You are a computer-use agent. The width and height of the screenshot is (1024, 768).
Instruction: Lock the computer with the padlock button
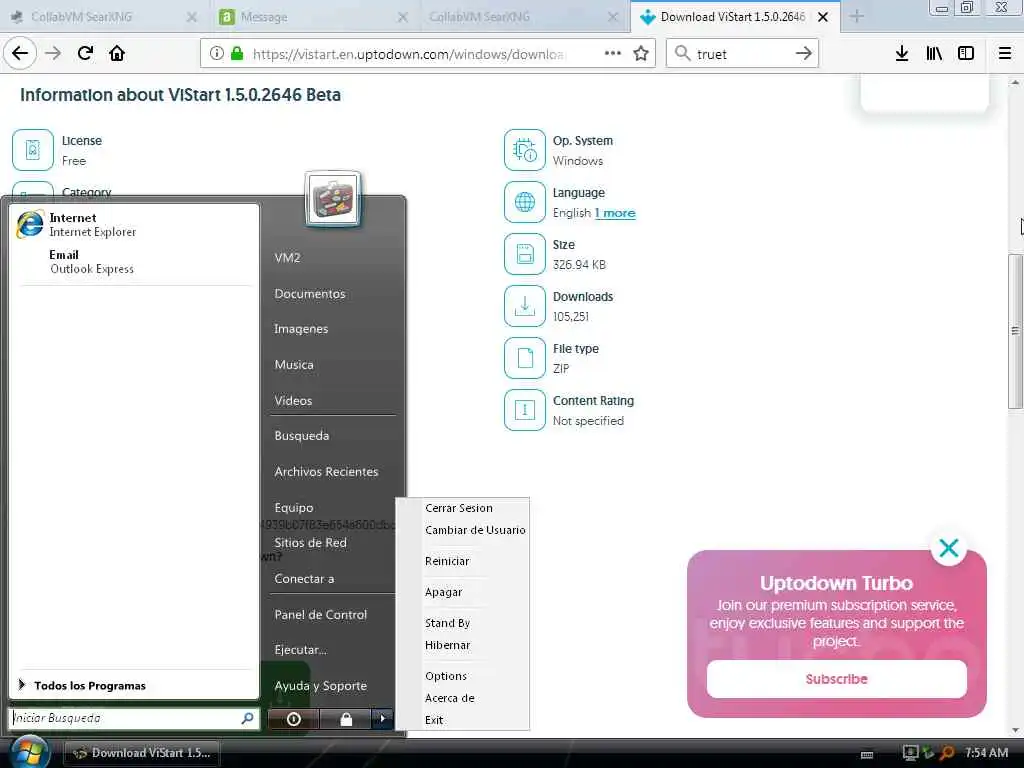pyautogui.click(x=345, y=719)
